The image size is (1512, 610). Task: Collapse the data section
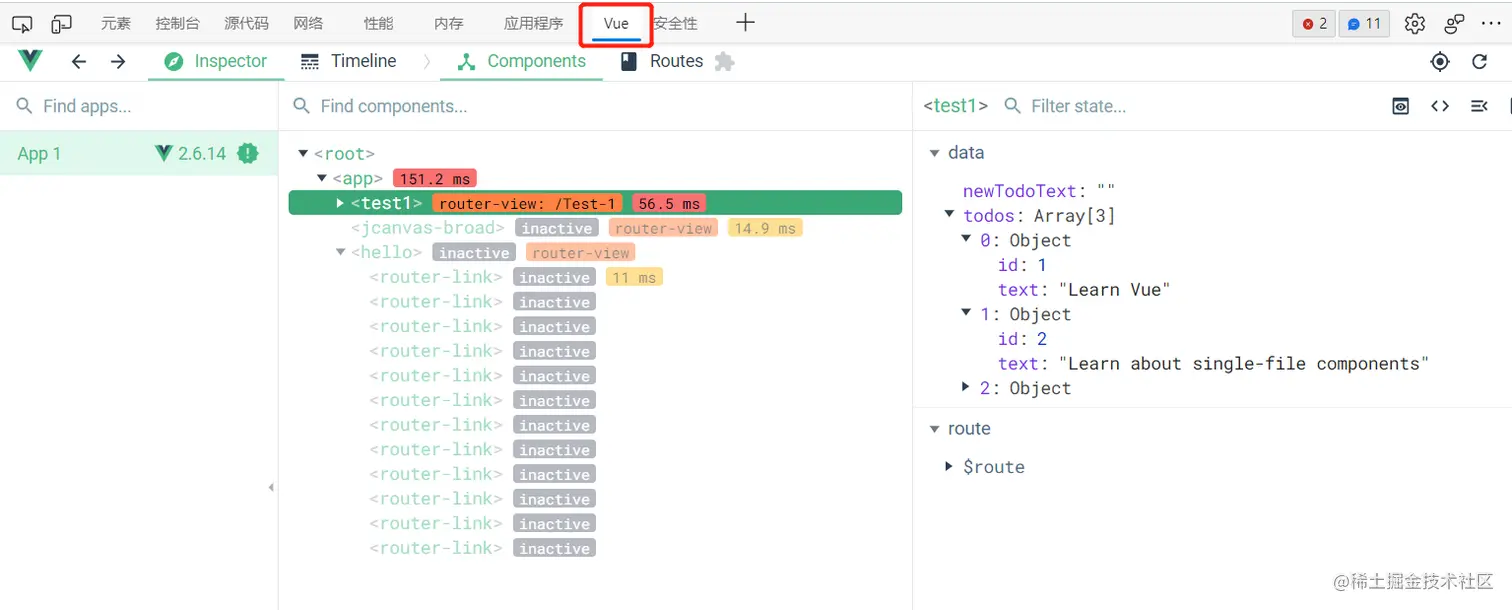coord(935,153)
